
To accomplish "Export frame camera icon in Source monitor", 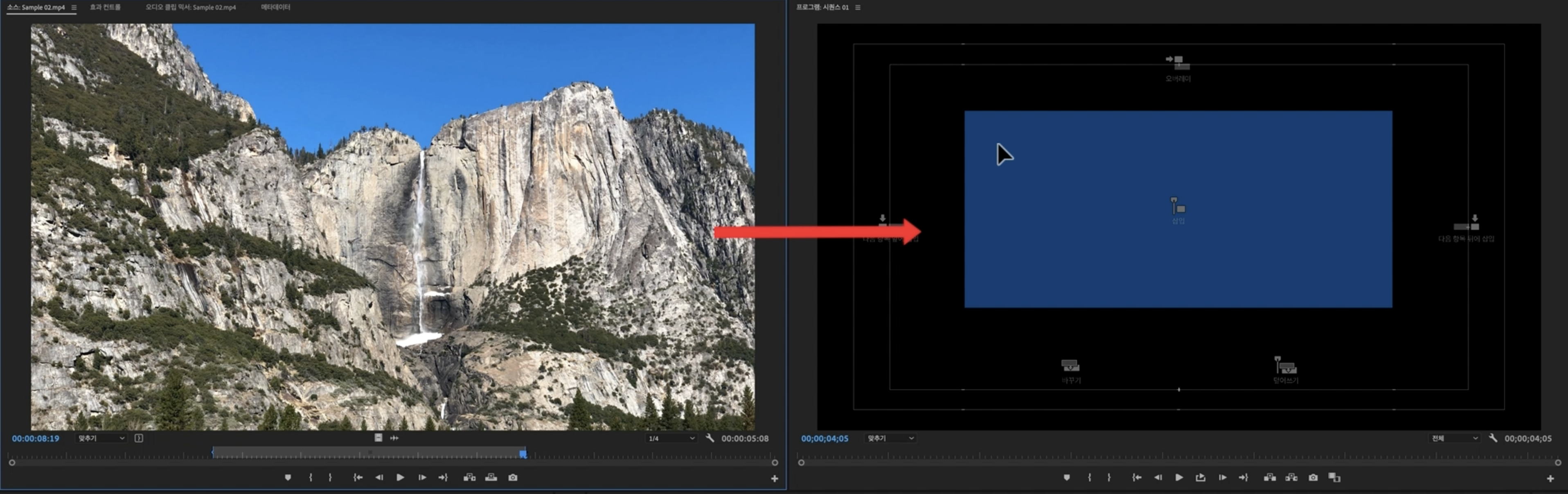I will (513, 478).
